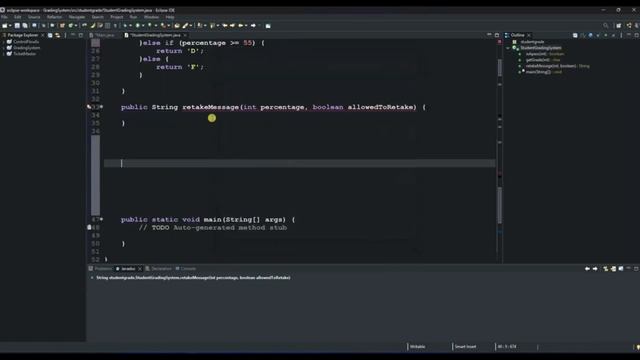Click the warning marker beside retakeMessage line
The width and height of the screenshot is (640, 360).
89,107
